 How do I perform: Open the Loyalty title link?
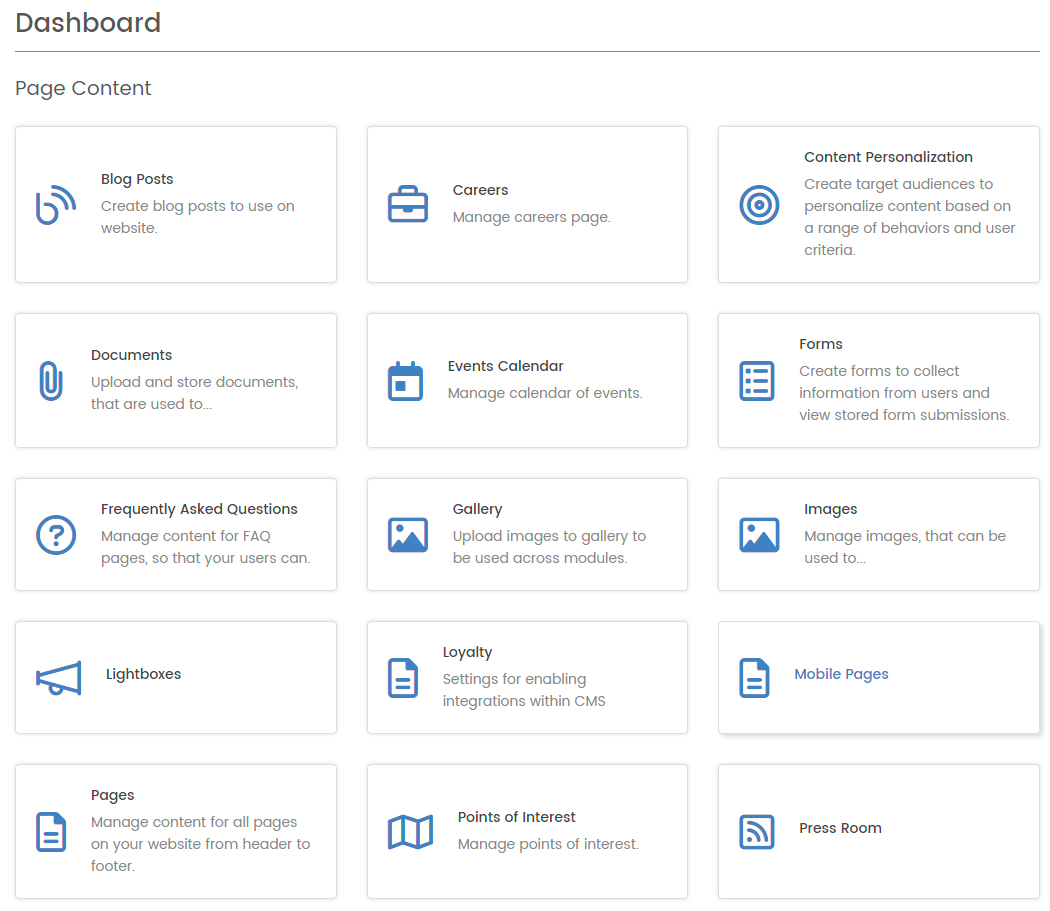(x=467, y=652)
